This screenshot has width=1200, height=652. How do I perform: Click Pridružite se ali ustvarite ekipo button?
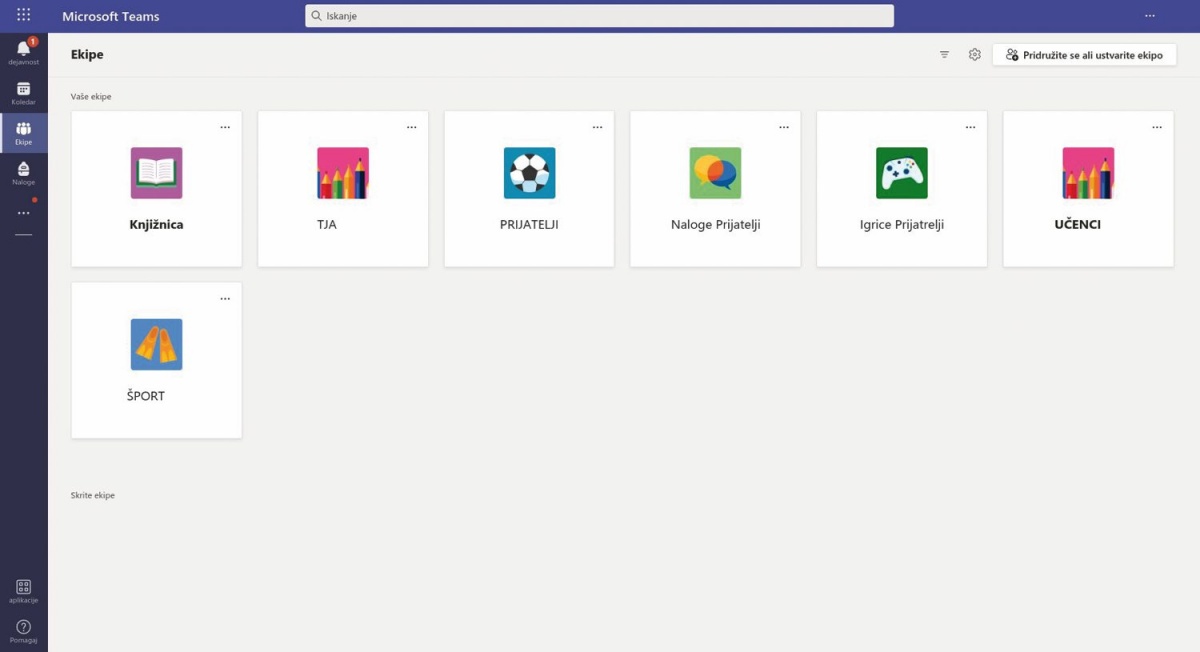(1084, 55)
